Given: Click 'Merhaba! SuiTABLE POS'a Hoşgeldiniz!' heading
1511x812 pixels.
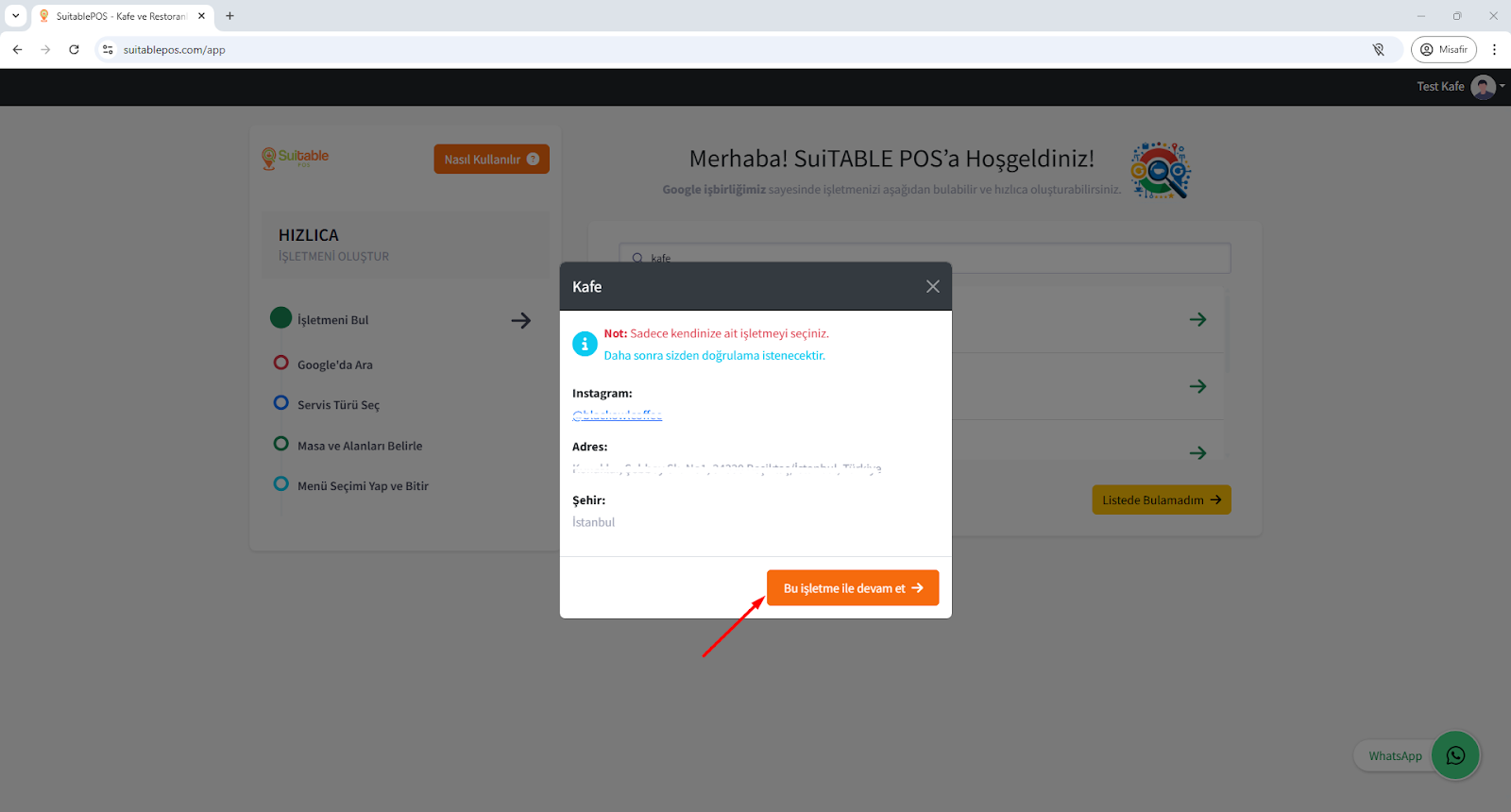Looking at the screenshot, I should coord(891,159).
